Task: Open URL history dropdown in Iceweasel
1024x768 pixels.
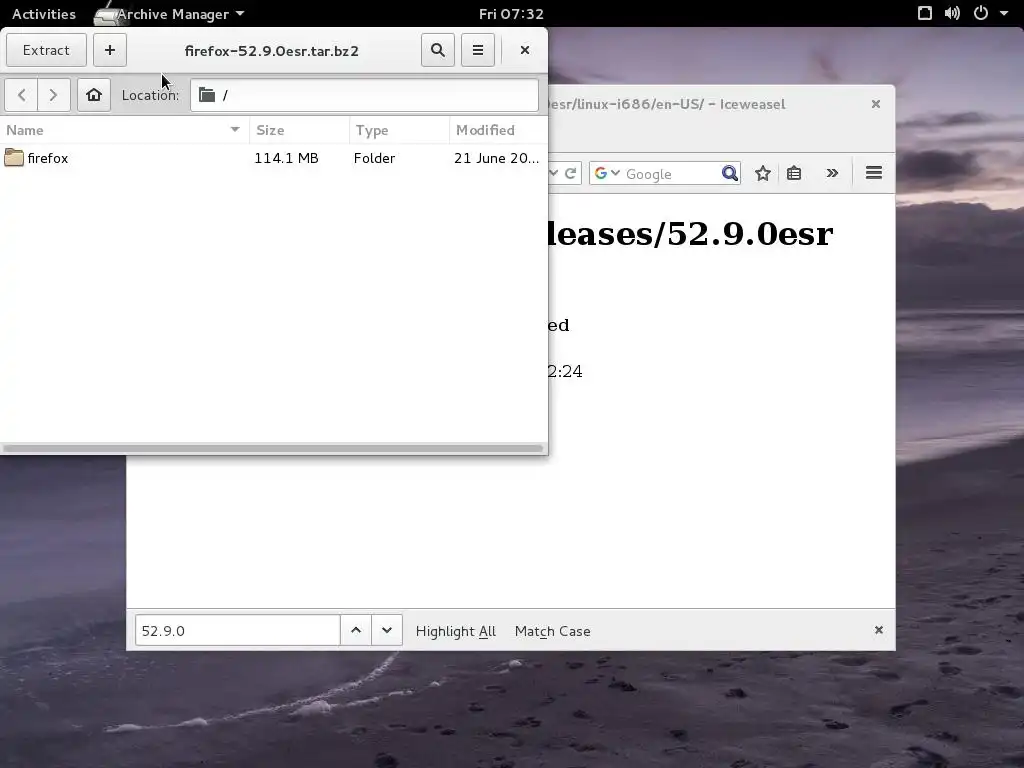Action: click(554, 173)
